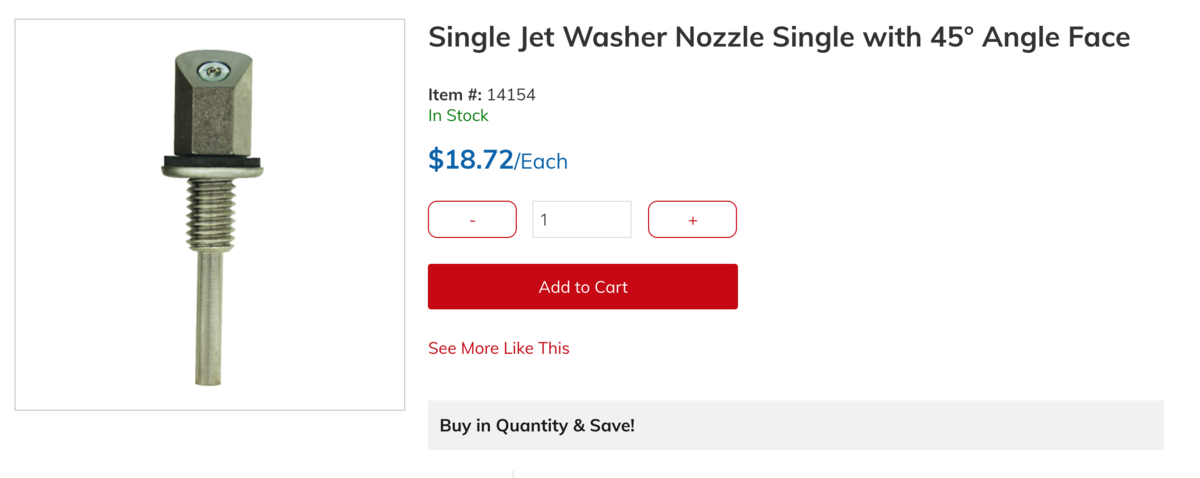This screenshot has width=1200, height=478.
Task: Click the black rubber washer in the photo
Action: point(211,161)
